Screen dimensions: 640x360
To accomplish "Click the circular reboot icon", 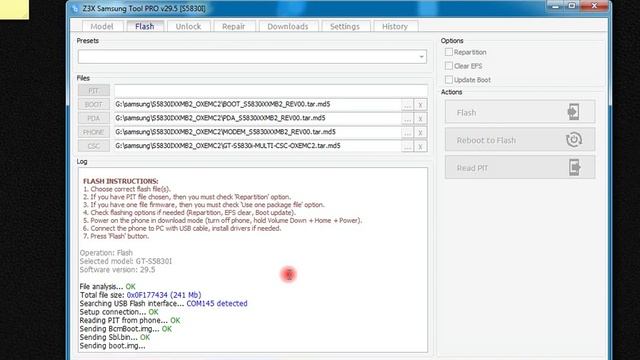I will tap(574, 140).
